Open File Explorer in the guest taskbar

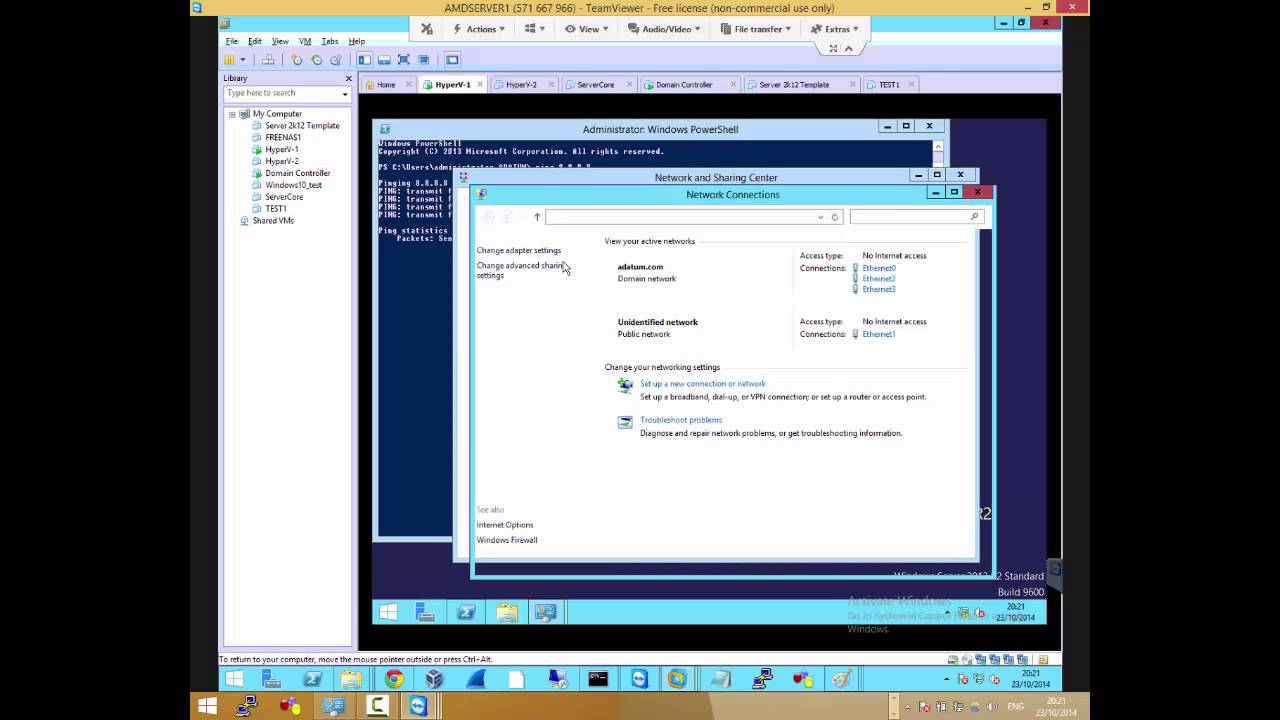pyautogui.click(x=507, y=612)
